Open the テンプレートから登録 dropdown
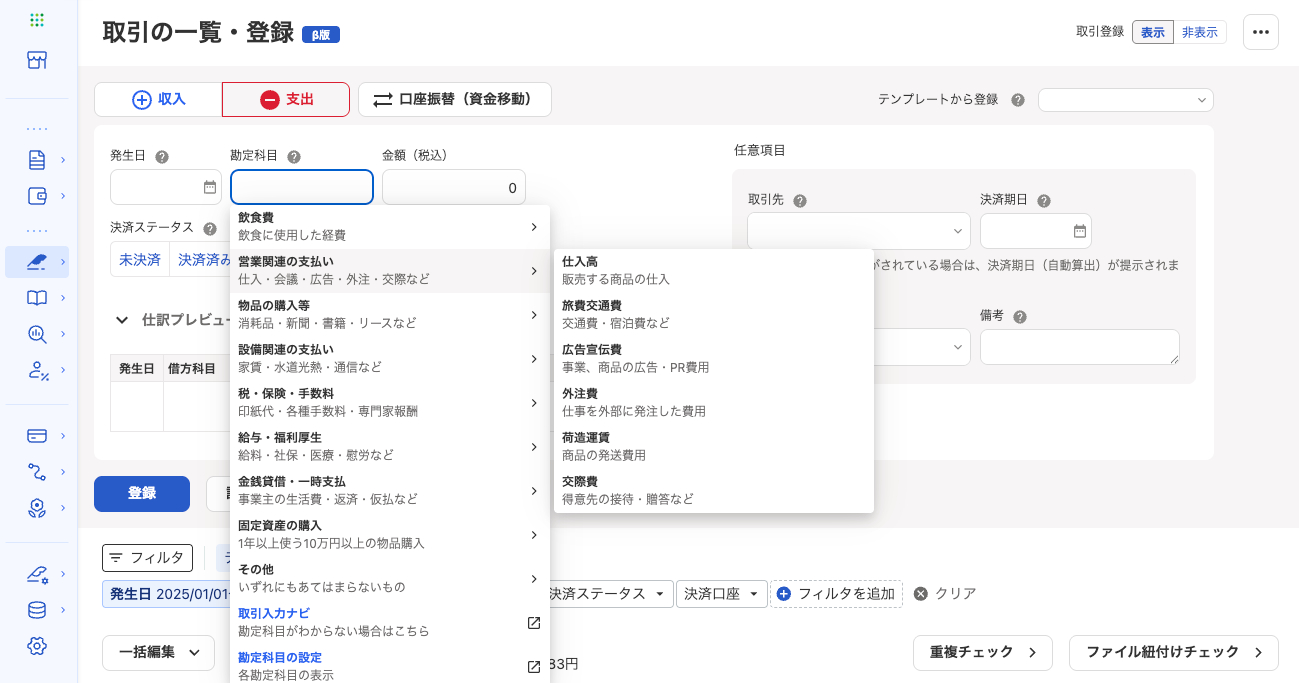Viewport: 1299px width, 683px height. click(1125, 100)
